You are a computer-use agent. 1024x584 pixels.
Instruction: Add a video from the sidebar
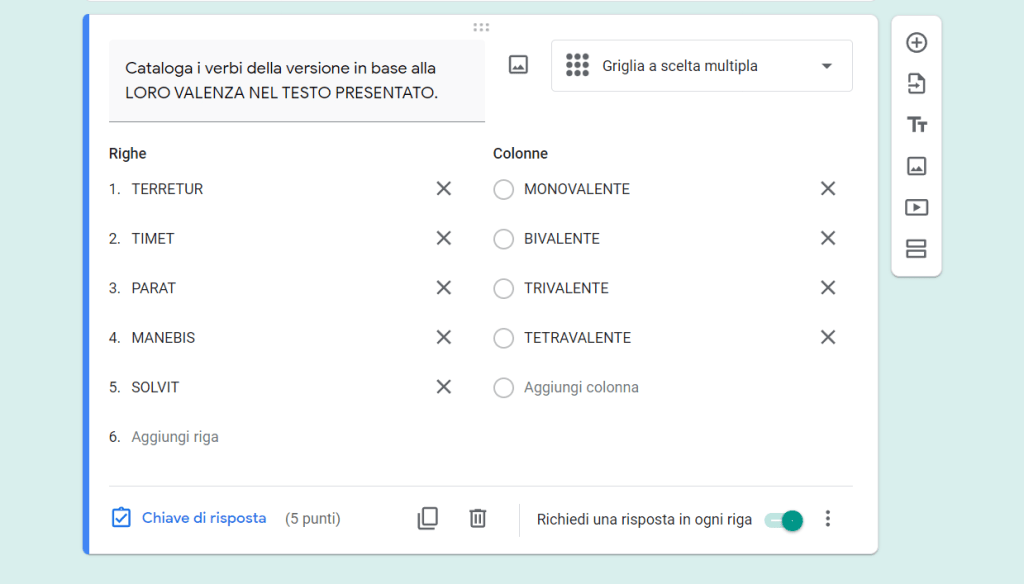pos(916,208)
